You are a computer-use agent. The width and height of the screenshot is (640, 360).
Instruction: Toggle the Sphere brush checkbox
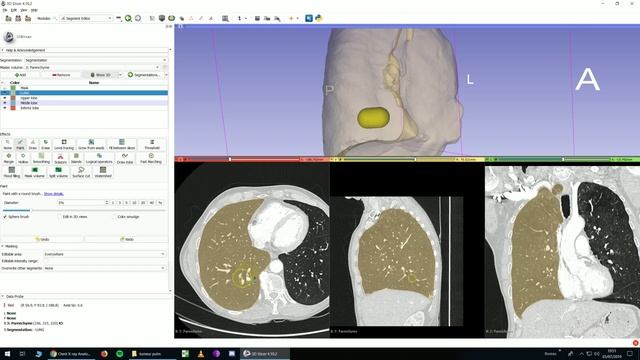5,217
